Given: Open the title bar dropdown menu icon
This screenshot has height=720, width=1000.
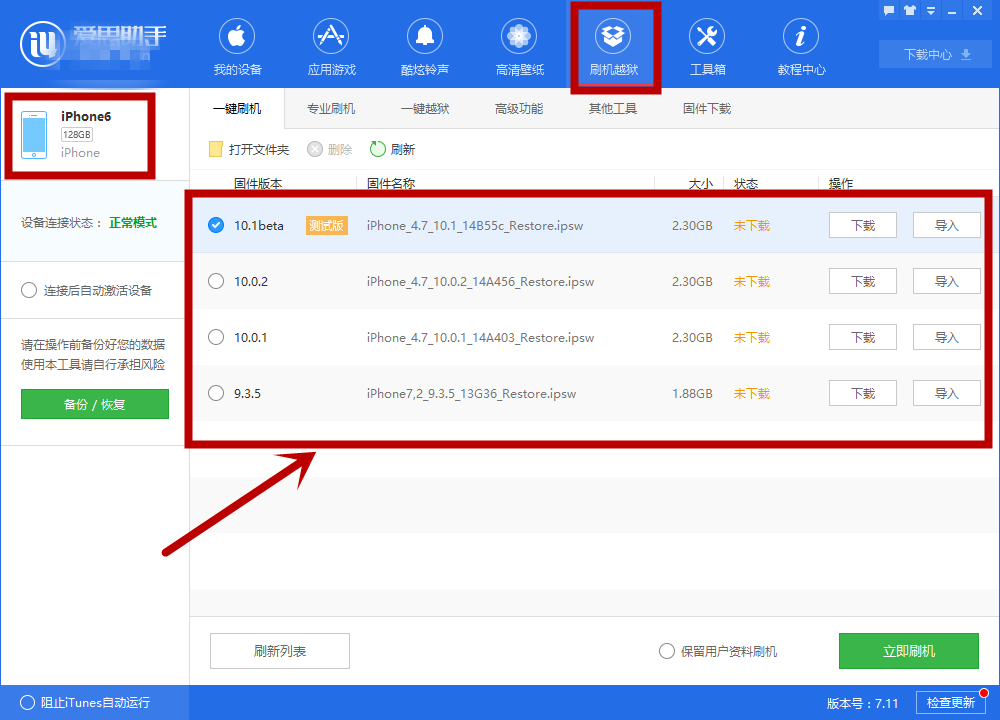Looking at the screenshot, I should pos(931,10).
